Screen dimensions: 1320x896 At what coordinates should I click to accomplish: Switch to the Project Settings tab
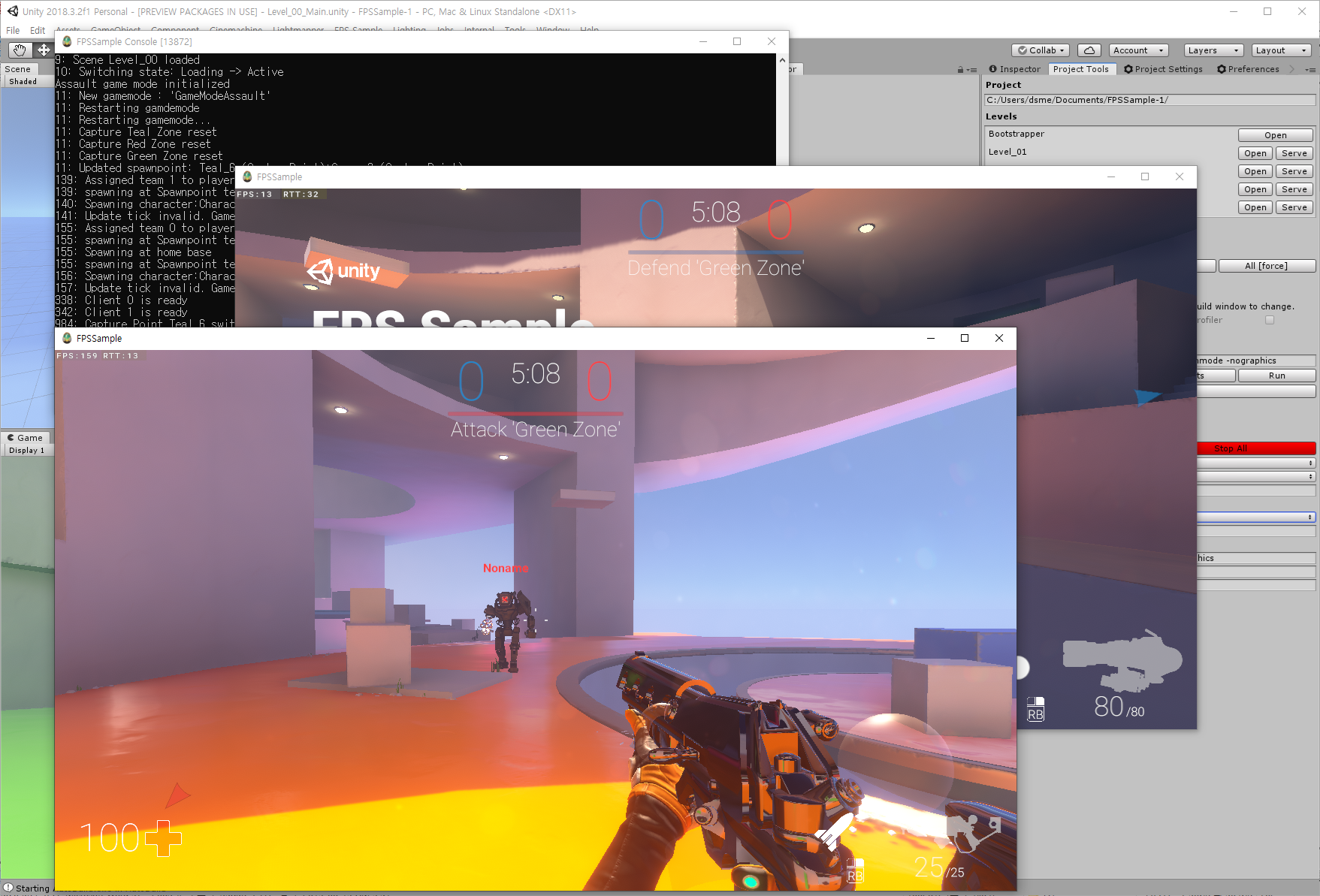pos(1163,69)
